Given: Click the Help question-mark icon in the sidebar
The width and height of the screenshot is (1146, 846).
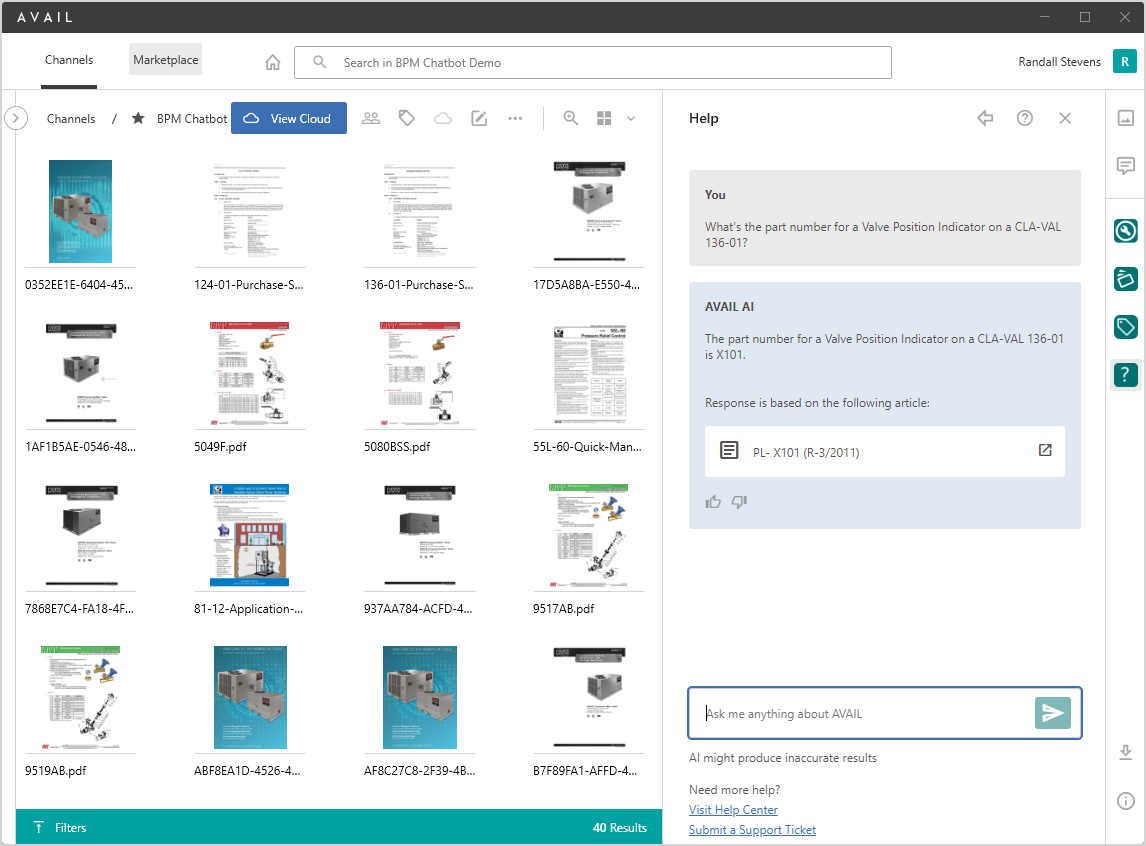Looking at the screenshot, I should click(x=1126, y=375).
